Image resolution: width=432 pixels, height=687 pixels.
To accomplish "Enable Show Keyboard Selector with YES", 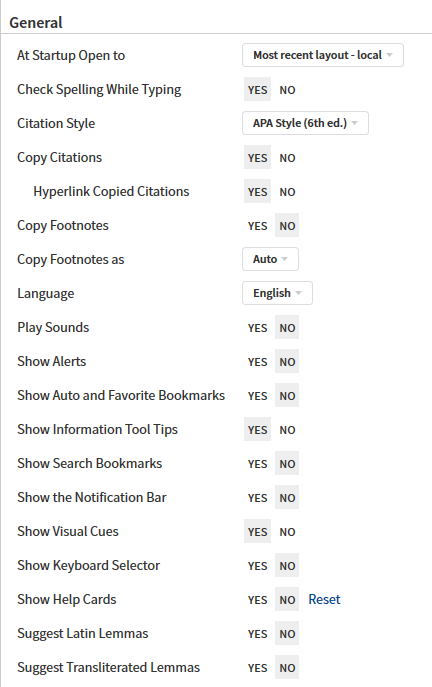I will click(x=257, y=566).
